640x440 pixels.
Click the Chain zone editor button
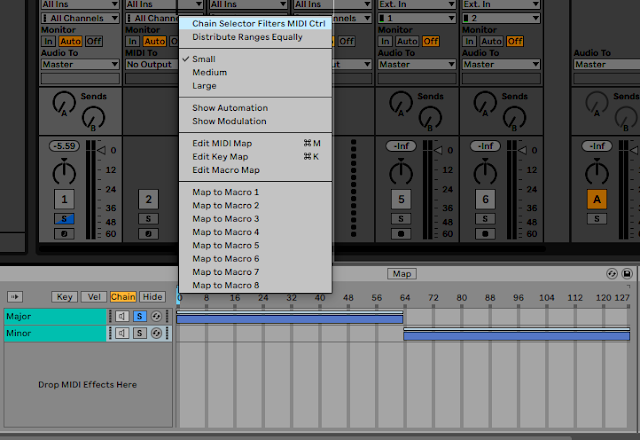123,297
